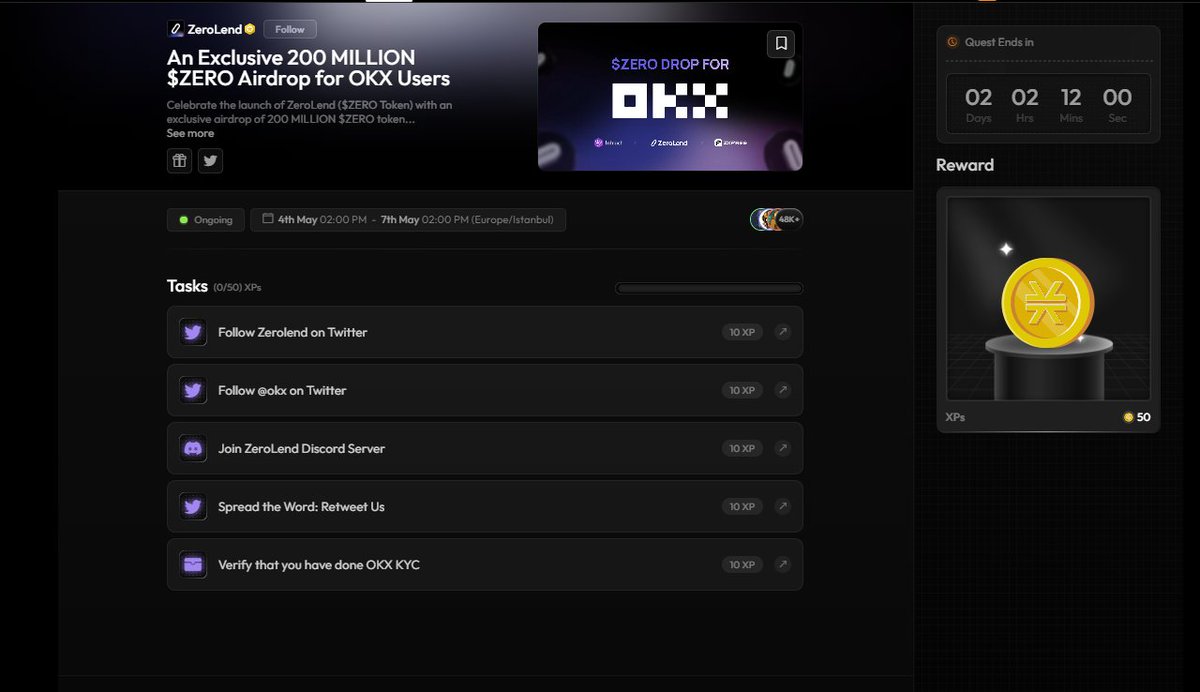
Task: Click the verified badge next to ZeroLend
Action: [x=250, y=29]
